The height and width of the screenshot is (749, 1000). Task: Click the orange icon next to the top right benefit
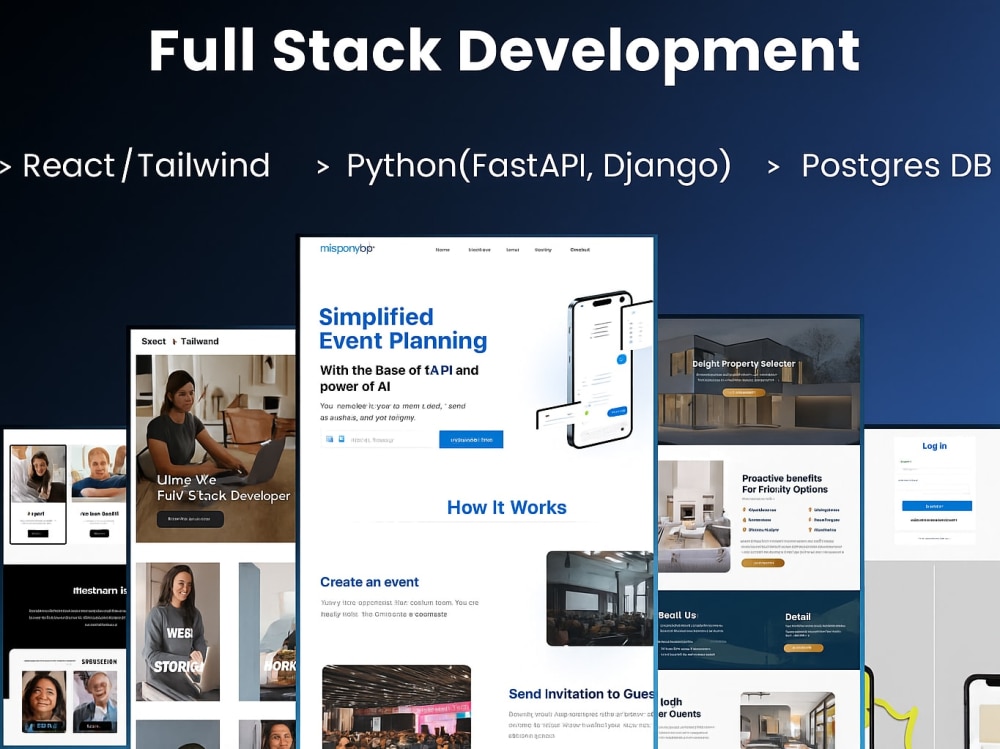[810, 509]
